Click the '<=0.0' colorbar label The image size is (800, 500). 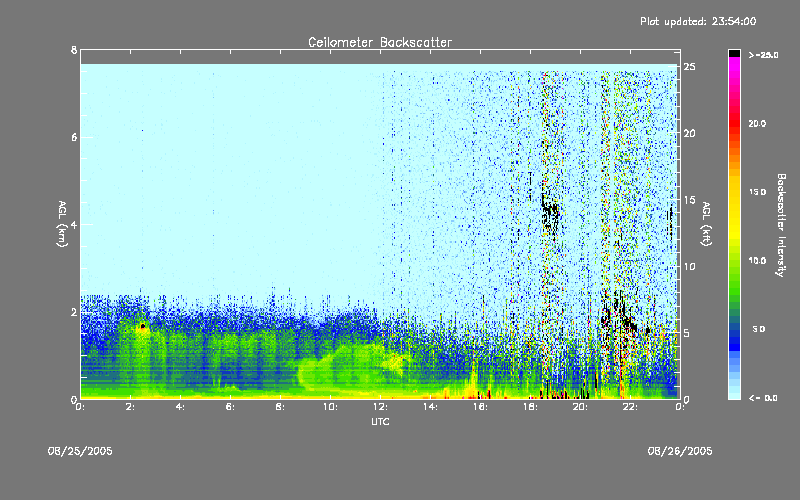(x=763, y=397)
